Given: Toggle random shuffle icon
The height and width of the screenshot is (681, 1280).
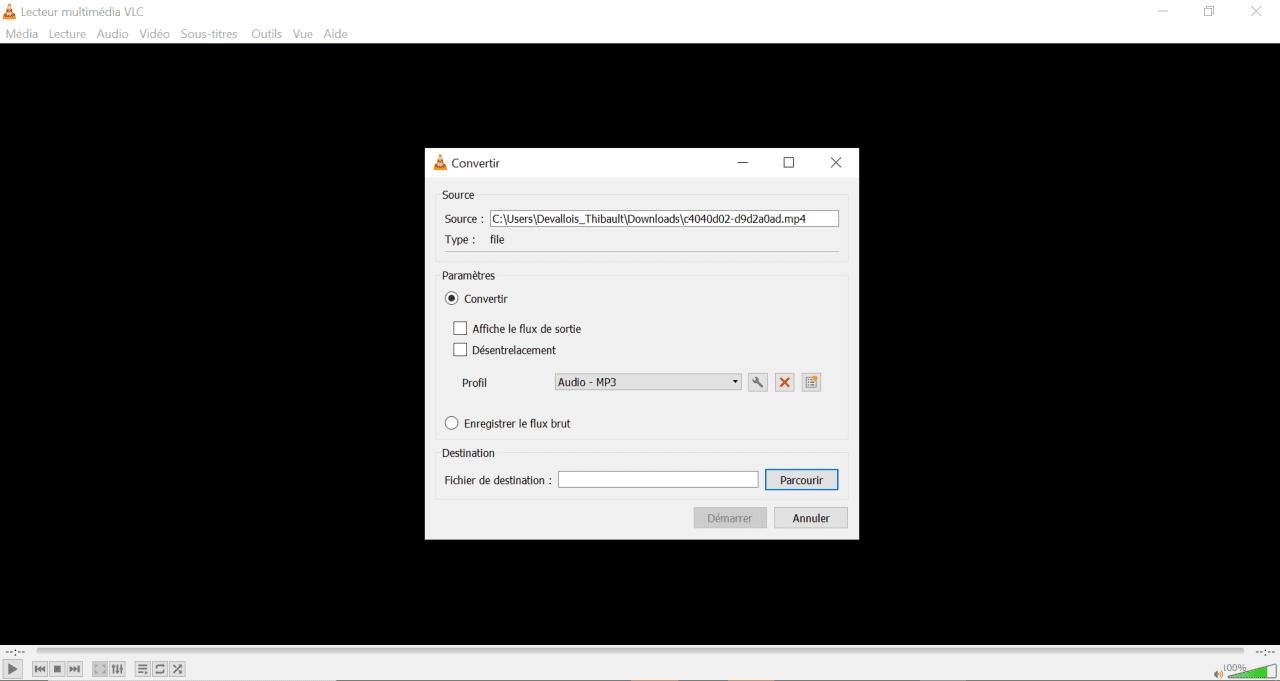Looking at the screenshot, I should pos(177,669).
